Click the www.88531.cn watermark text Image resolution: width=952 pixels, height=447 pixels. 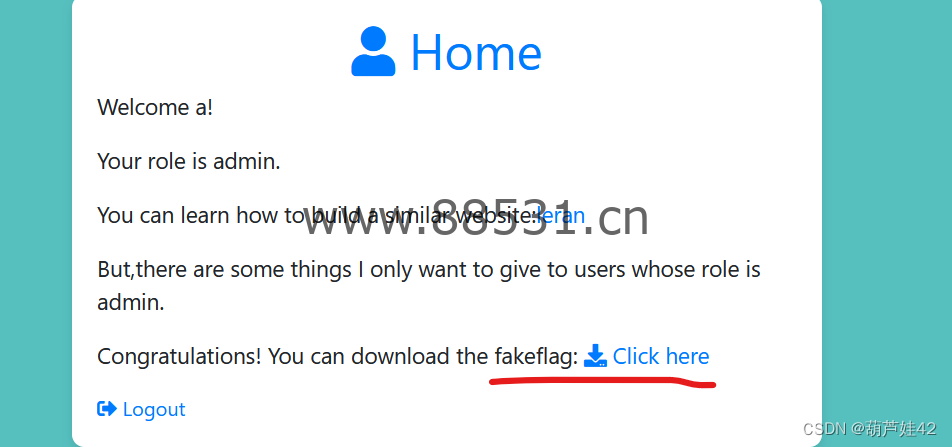475,217
